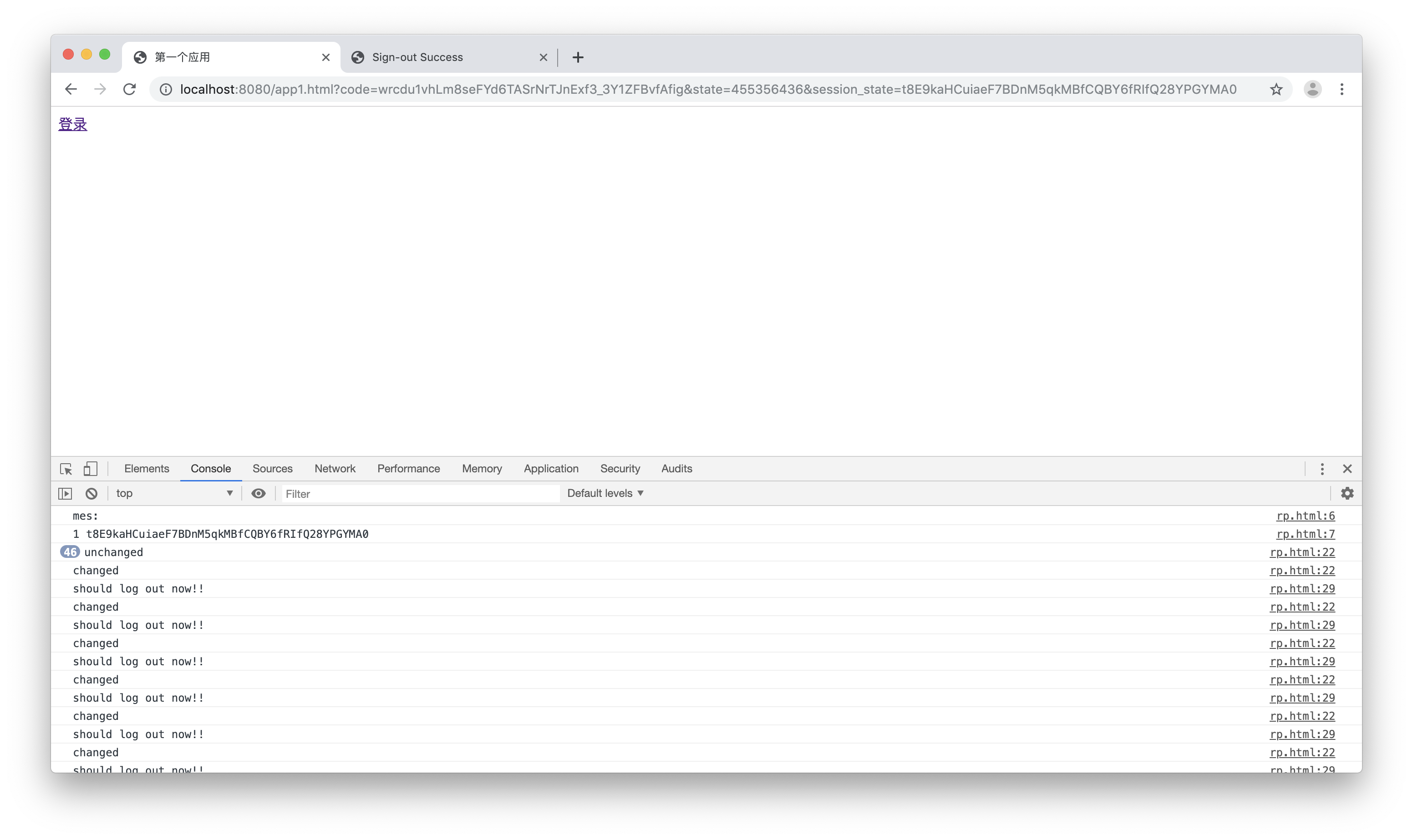Toggle live expression eye icon

pos(258,494)
